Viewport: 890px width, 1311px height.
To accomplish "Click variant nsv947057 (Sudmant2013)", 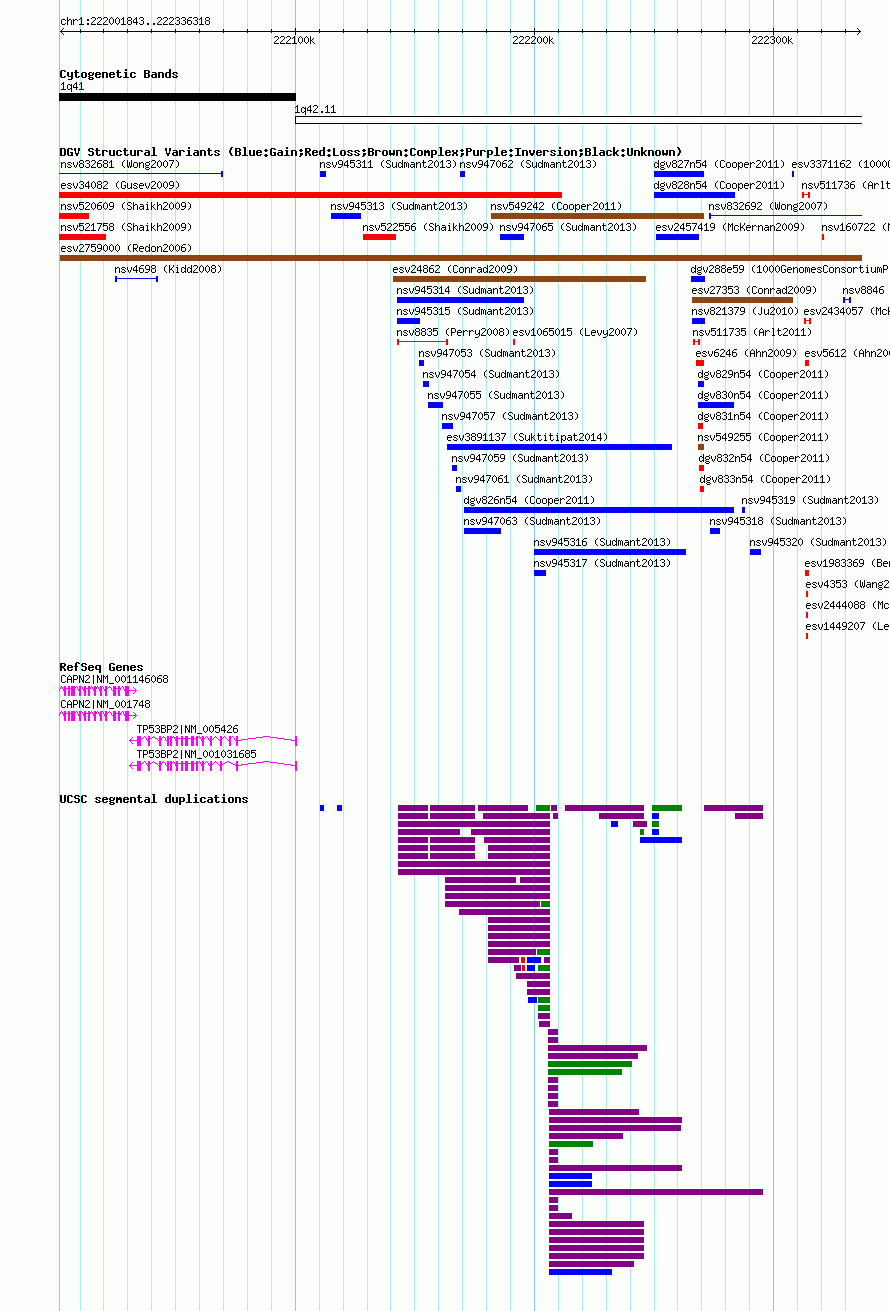I will [x=510, y=416].
